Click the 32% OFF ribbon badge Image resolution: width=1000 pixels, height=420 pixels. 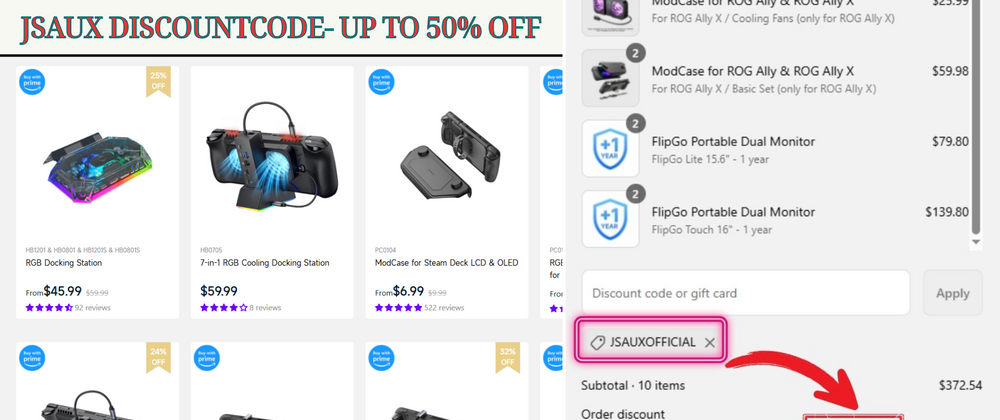click(508, 357)
